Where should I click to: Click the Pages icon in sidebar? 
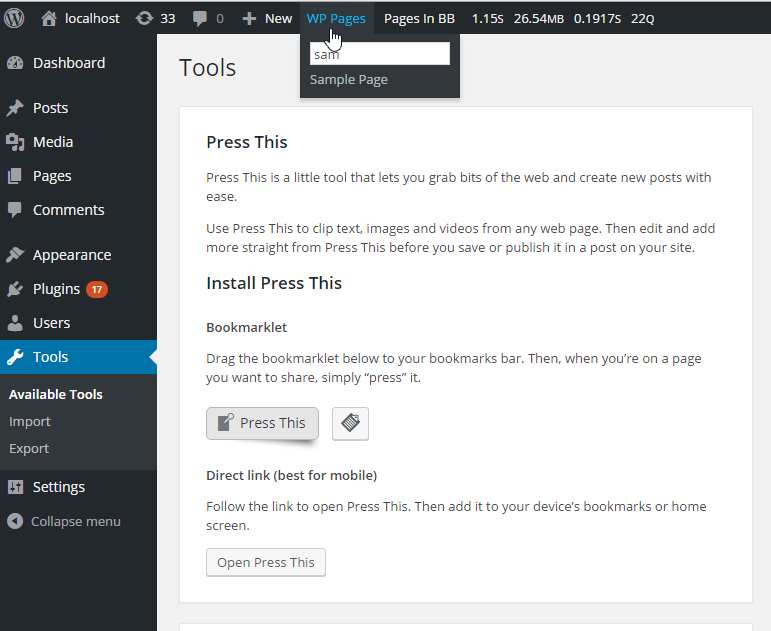[x=15, y=176]
